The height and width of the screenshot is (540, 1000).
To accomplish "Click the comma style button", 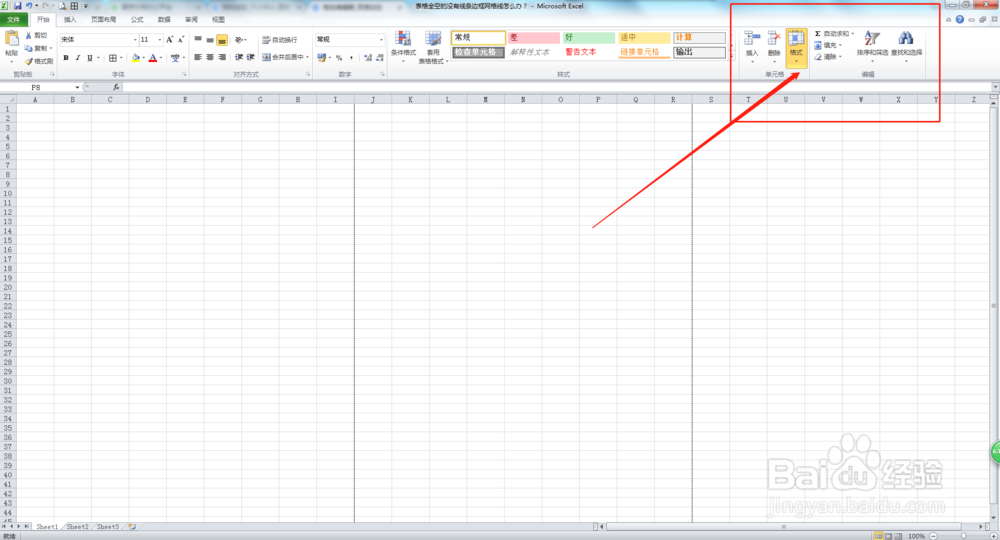I will pos(351,57).
